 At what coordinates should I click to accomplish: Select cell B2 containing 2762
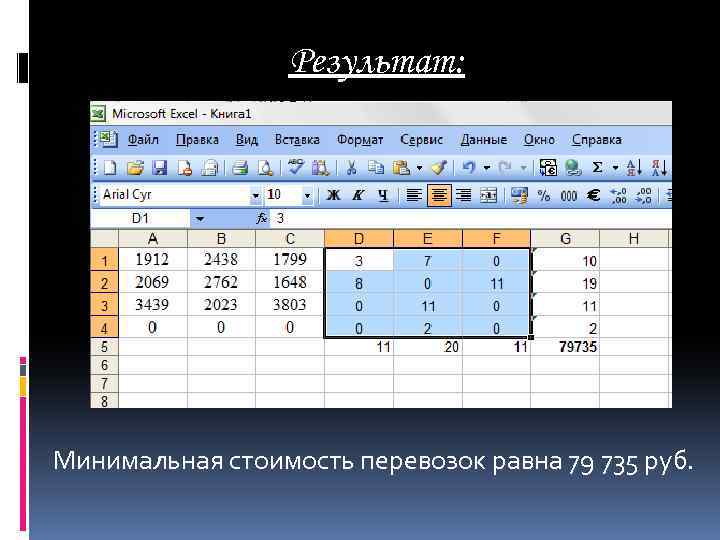click(x=221, y=282)
